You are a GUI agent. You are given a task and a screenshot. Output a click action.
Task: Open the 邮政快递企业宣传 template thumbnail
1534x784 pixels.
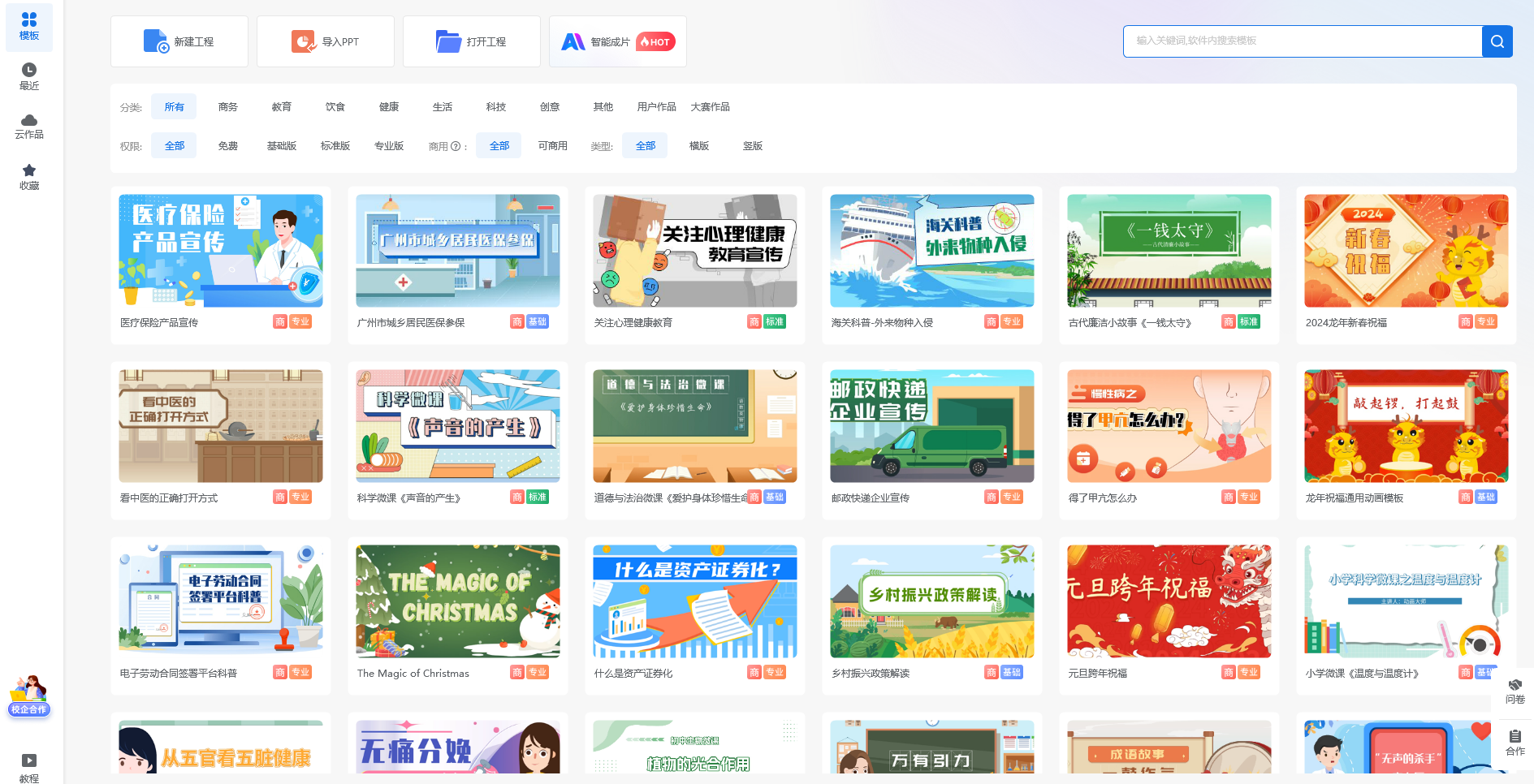coord(932,426)
